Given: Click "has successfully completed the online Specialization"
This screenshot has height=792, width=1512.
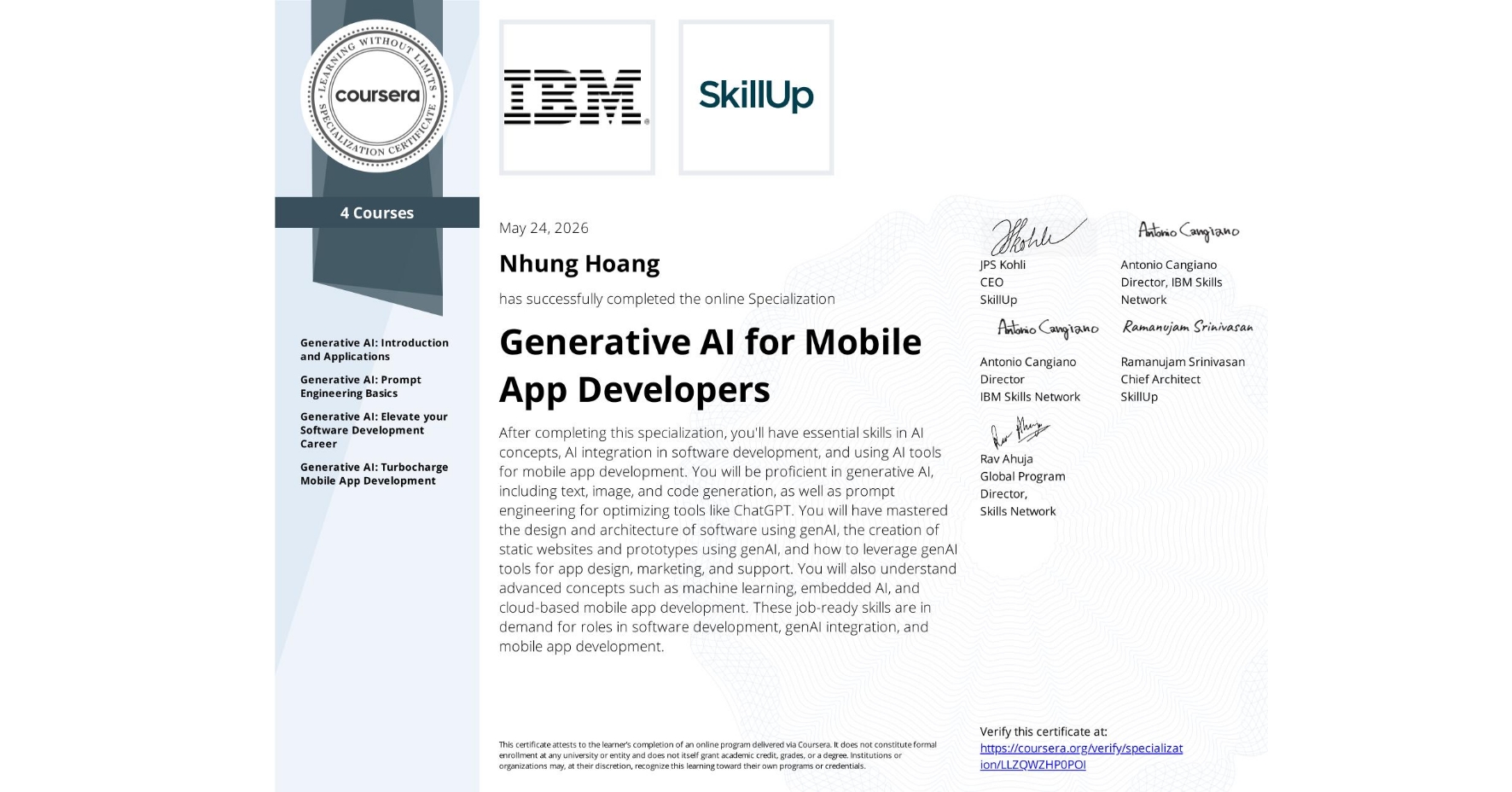Looking at the screenshot, I should tap(667, 299).
